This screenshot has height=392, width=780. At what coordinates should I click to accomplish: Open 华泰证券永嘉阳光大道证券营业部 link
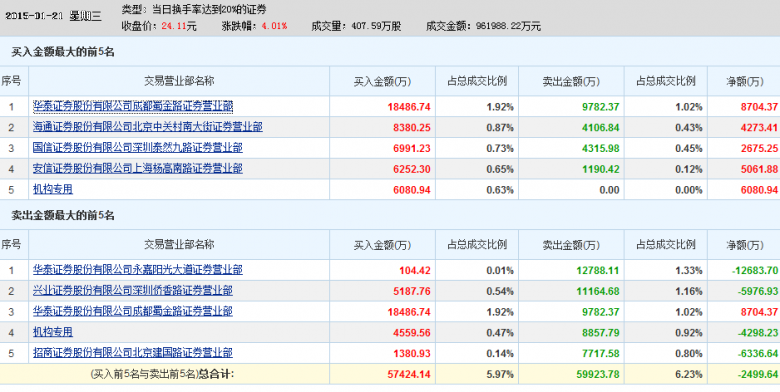pyautogui.click(x=138, y=270)
